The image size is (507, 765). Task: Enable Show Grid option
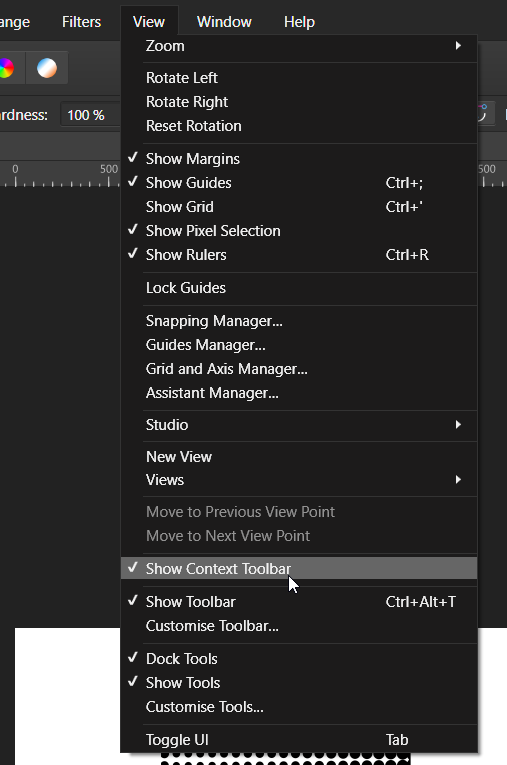coord(299,206)
